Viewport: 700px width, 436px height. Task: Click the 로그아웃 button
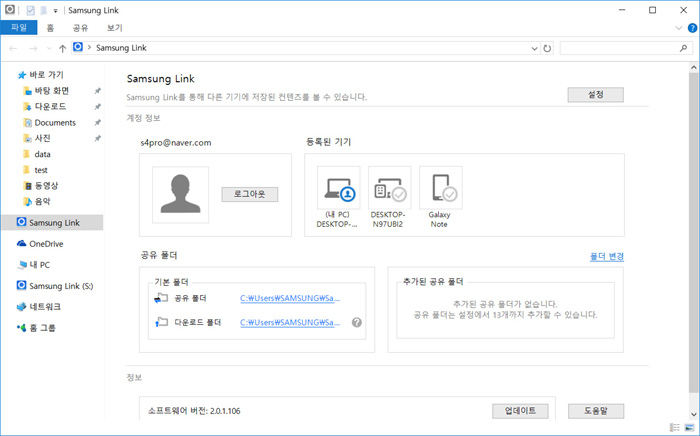point(250,194)
